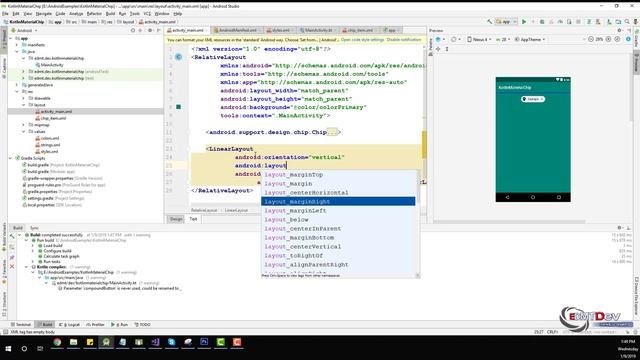640x360 pixels.
Task: Click 'Open code style settings' link
Action: [x=362, y=40]
